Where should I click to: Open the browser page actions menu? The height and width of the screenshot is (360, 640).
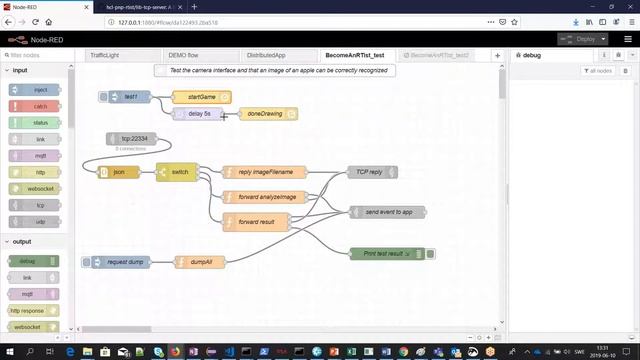tap(491, 22)
